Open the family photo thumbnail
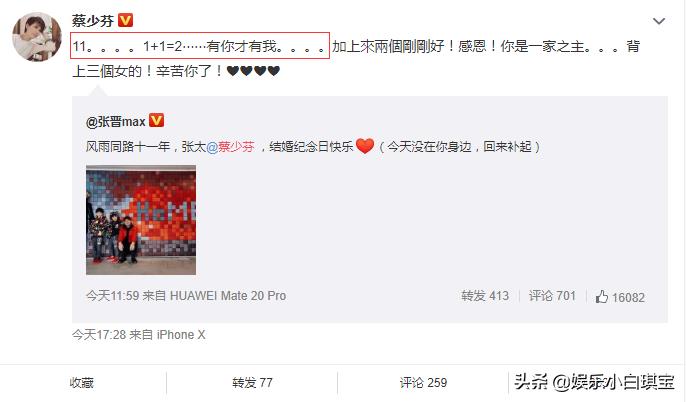 pos(141,220)
